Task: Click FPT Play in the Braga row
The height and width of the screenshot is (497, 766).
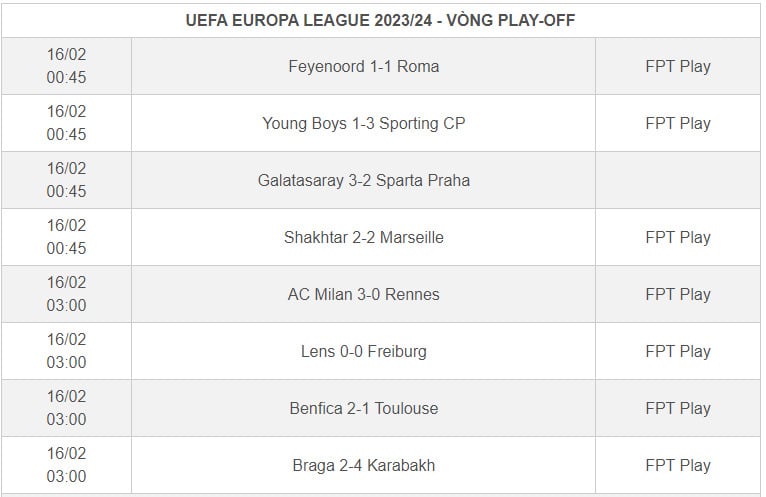Action: coord(678,465)
